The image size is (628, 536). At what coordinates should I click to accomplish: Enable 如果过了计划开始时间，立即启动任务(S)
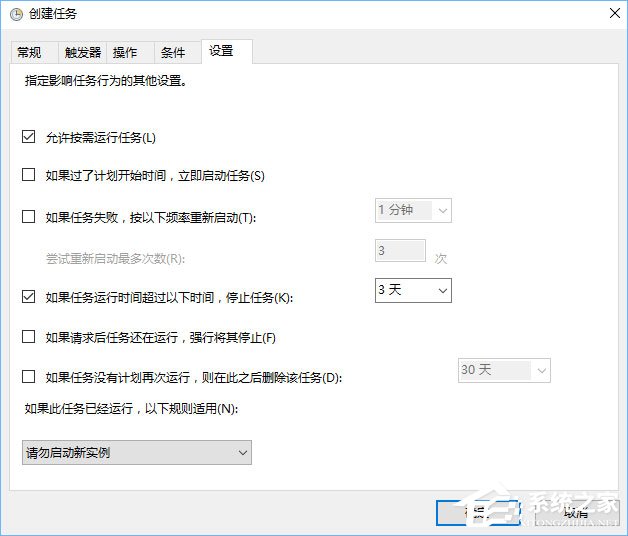pyautogui.click(x=28, y=175)
